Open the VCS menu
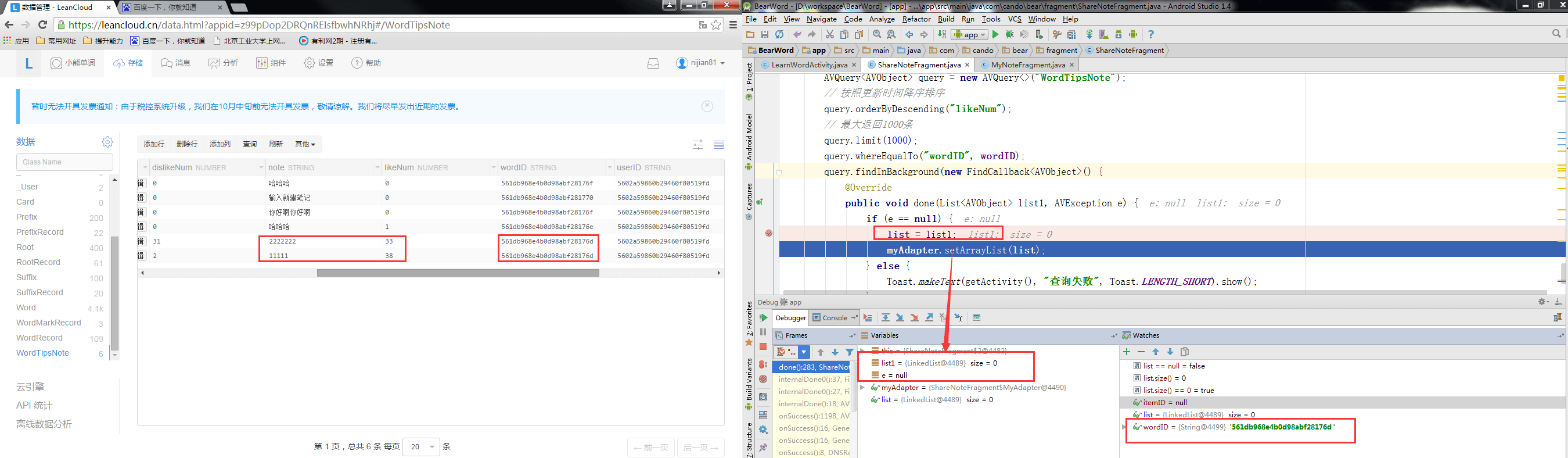 coord(1015,20)
